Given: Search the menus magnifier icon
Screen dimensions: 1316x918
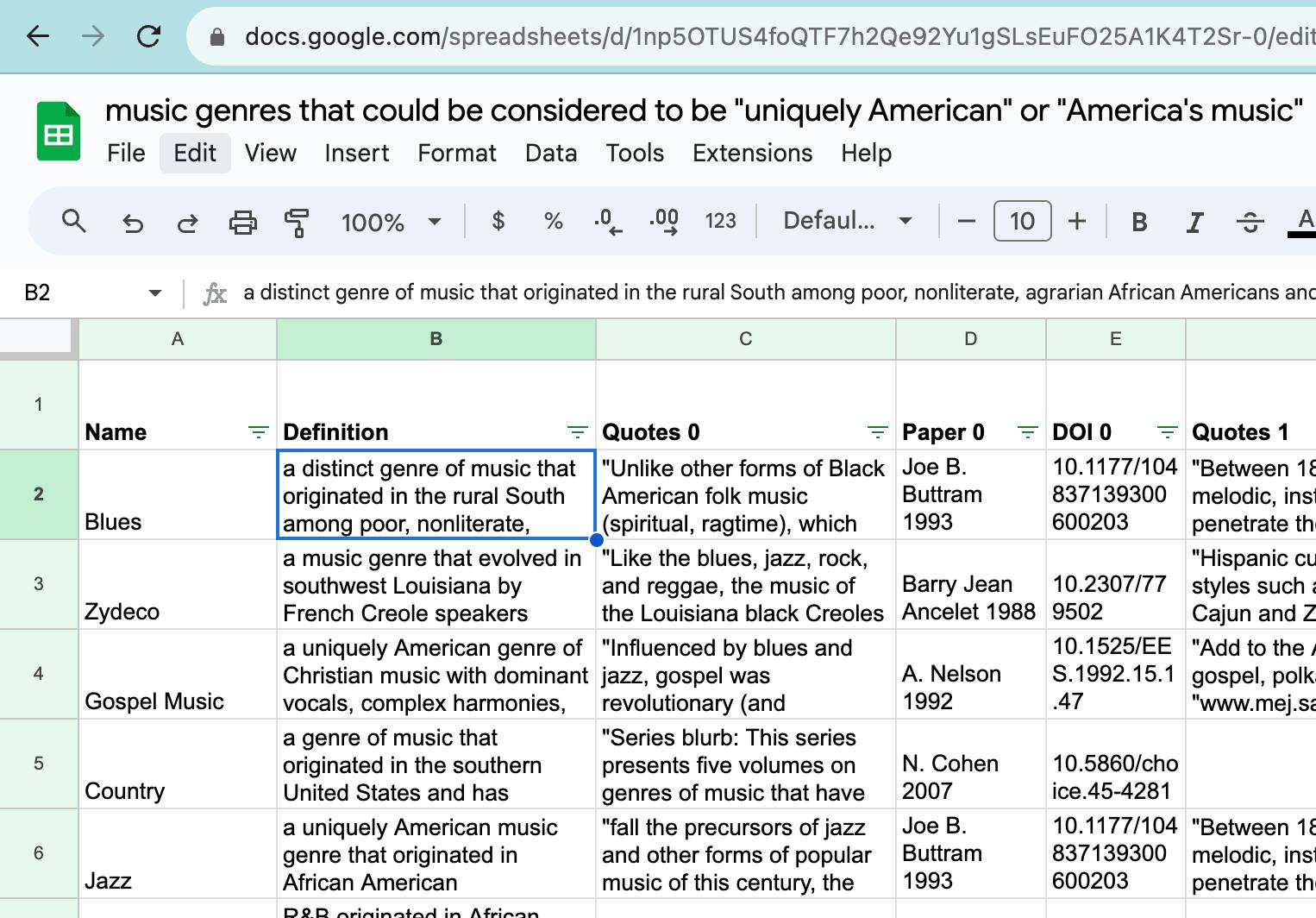Looking at the screenshot, I should click(74, 222).
